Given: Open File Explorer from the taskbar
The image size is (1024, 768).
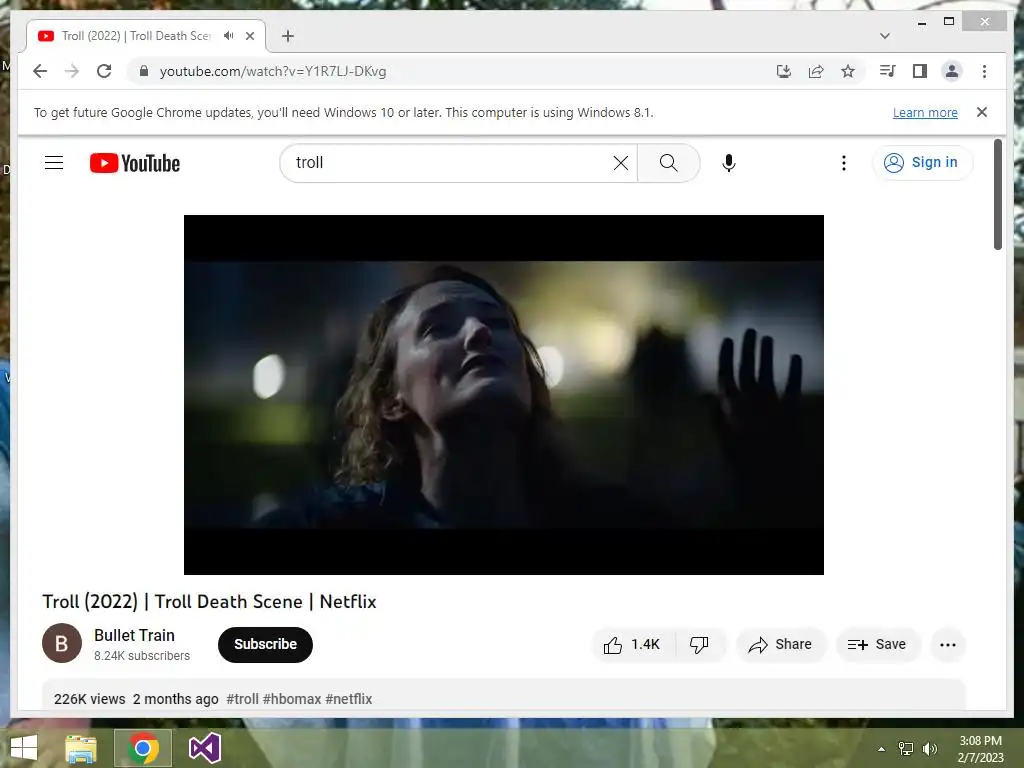Looking at the screenshot, I should 81,748.
